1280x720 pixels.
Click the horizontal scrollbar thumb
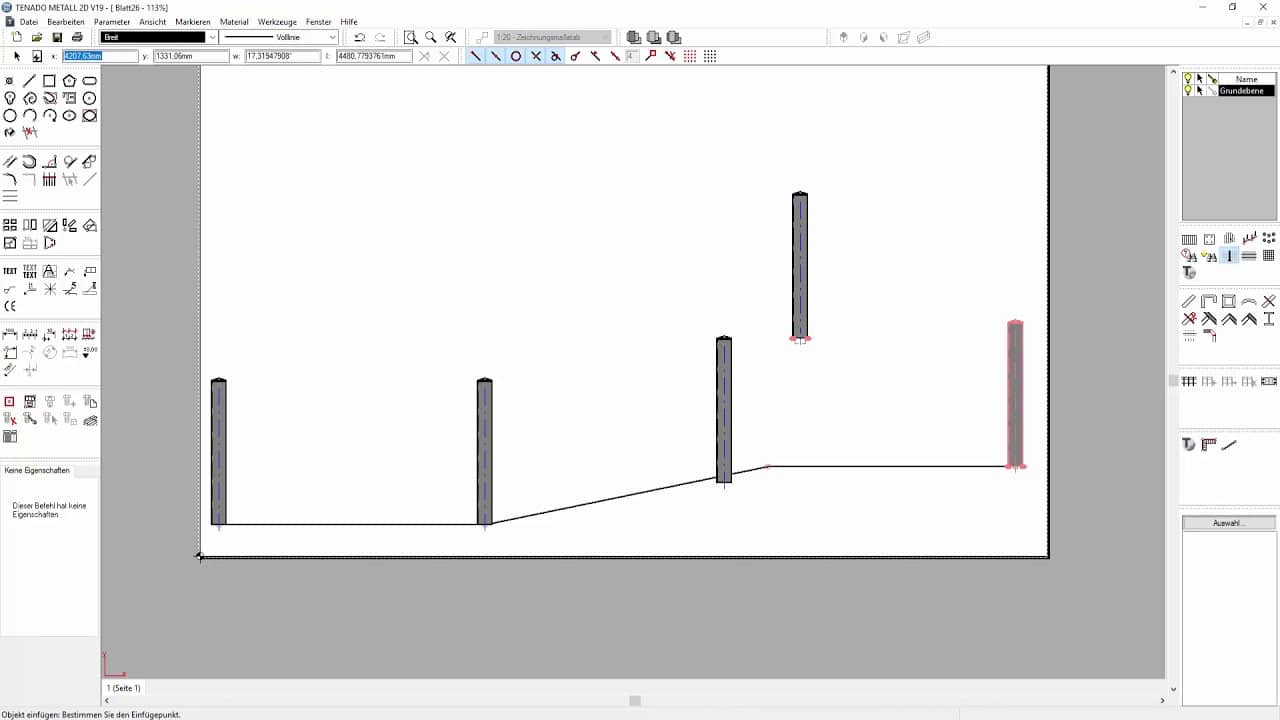pos(635,701)
